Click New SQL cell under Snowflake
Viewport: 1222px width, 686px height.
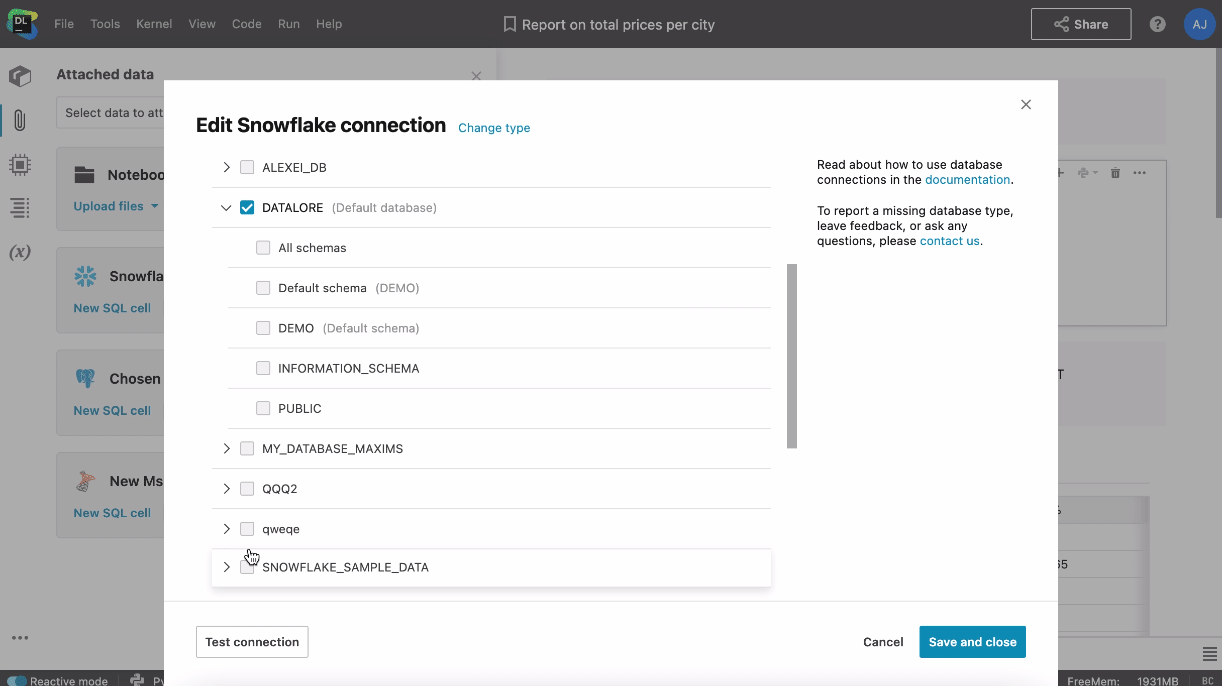(112, 308)
